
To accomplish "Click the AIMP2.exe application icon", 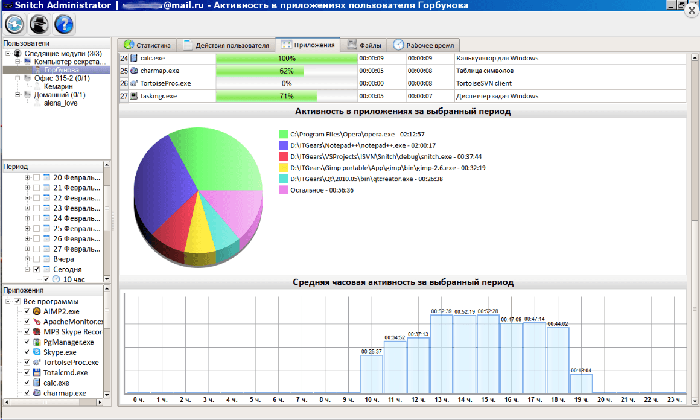I will [37, 312].
